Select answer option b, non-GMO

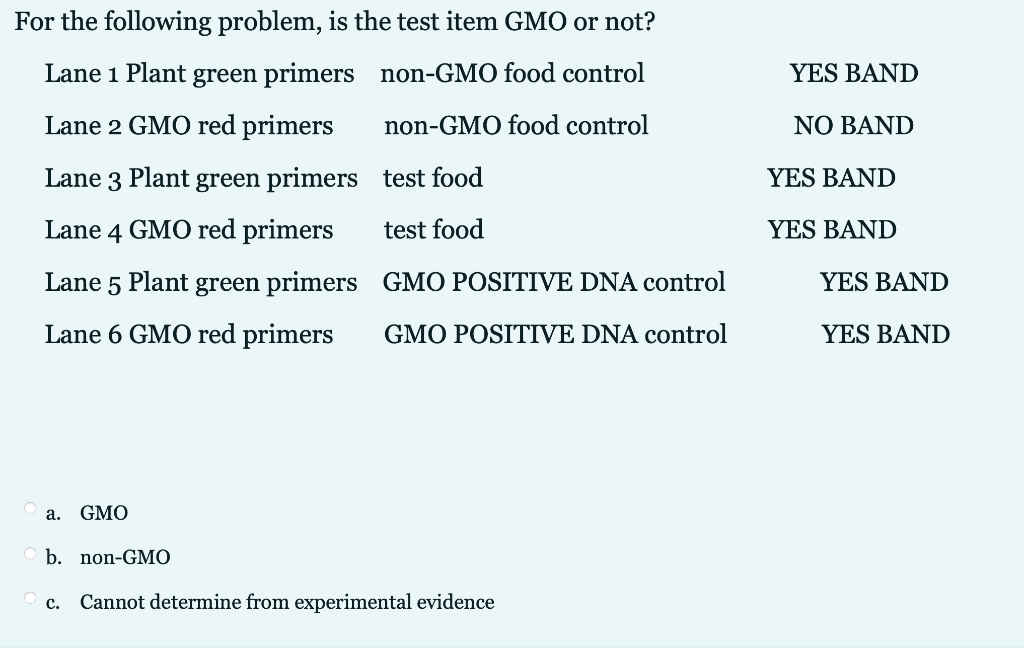point(124,557)
